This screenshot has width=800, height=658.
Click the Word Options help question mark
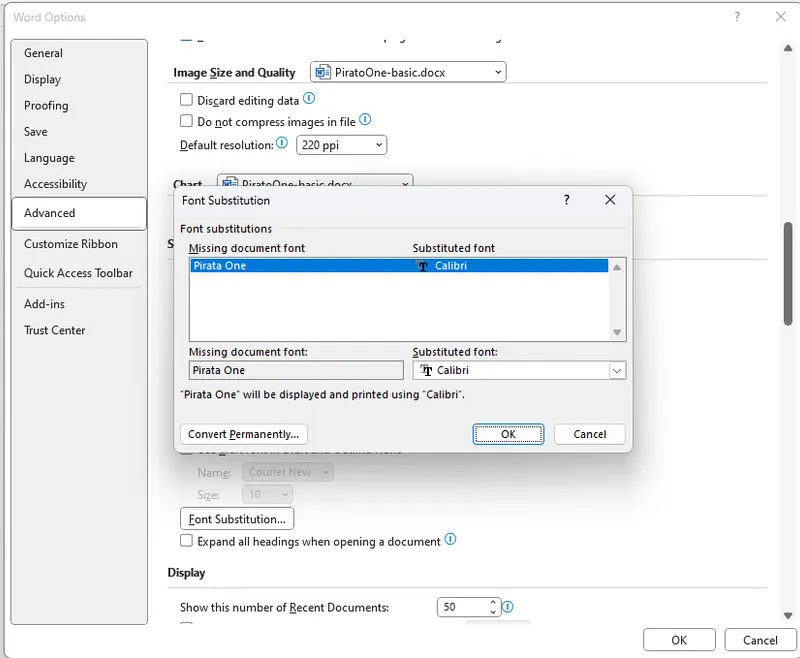pos(737,17)
